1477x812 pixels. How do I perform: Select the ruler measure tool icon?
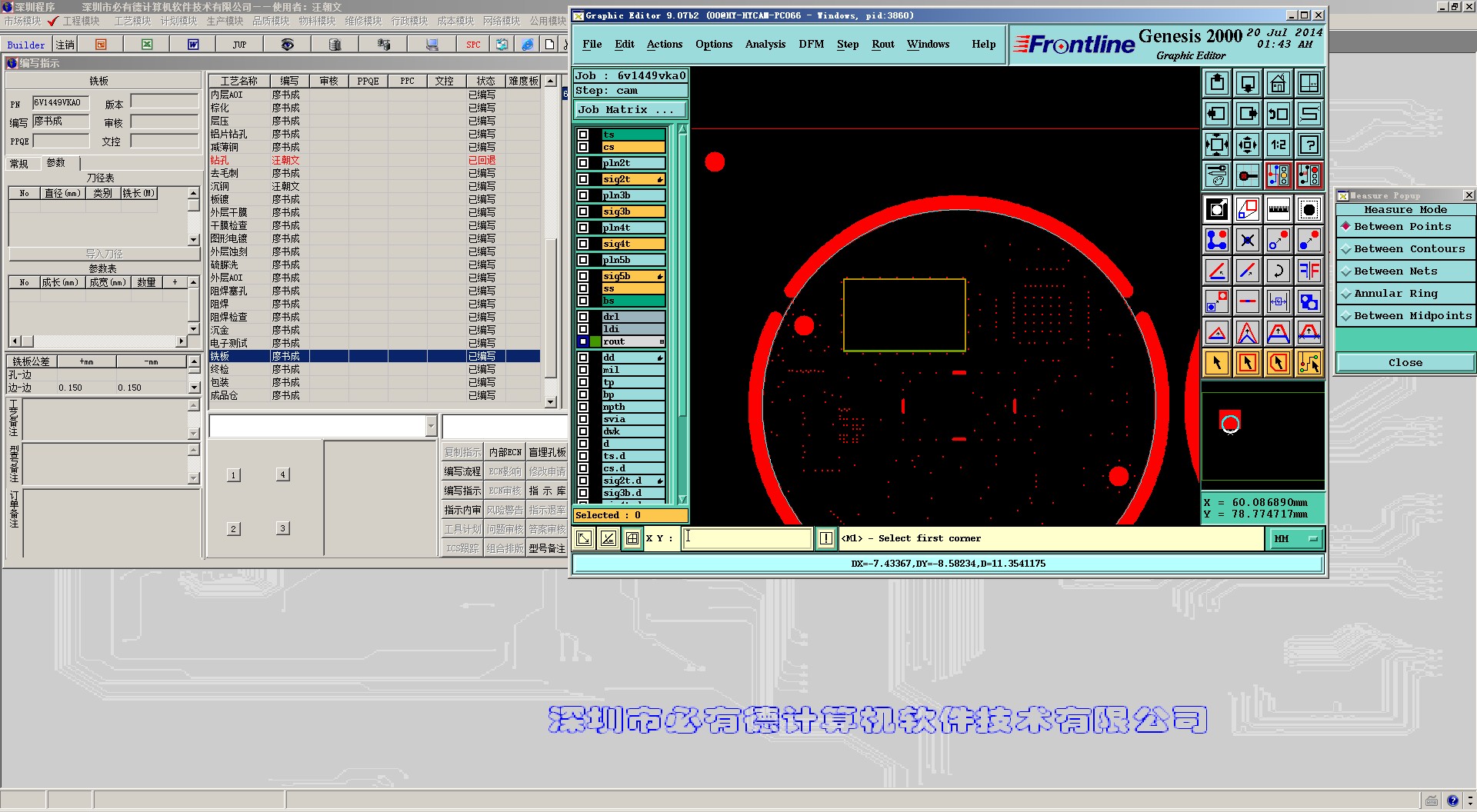[1278, 209]
